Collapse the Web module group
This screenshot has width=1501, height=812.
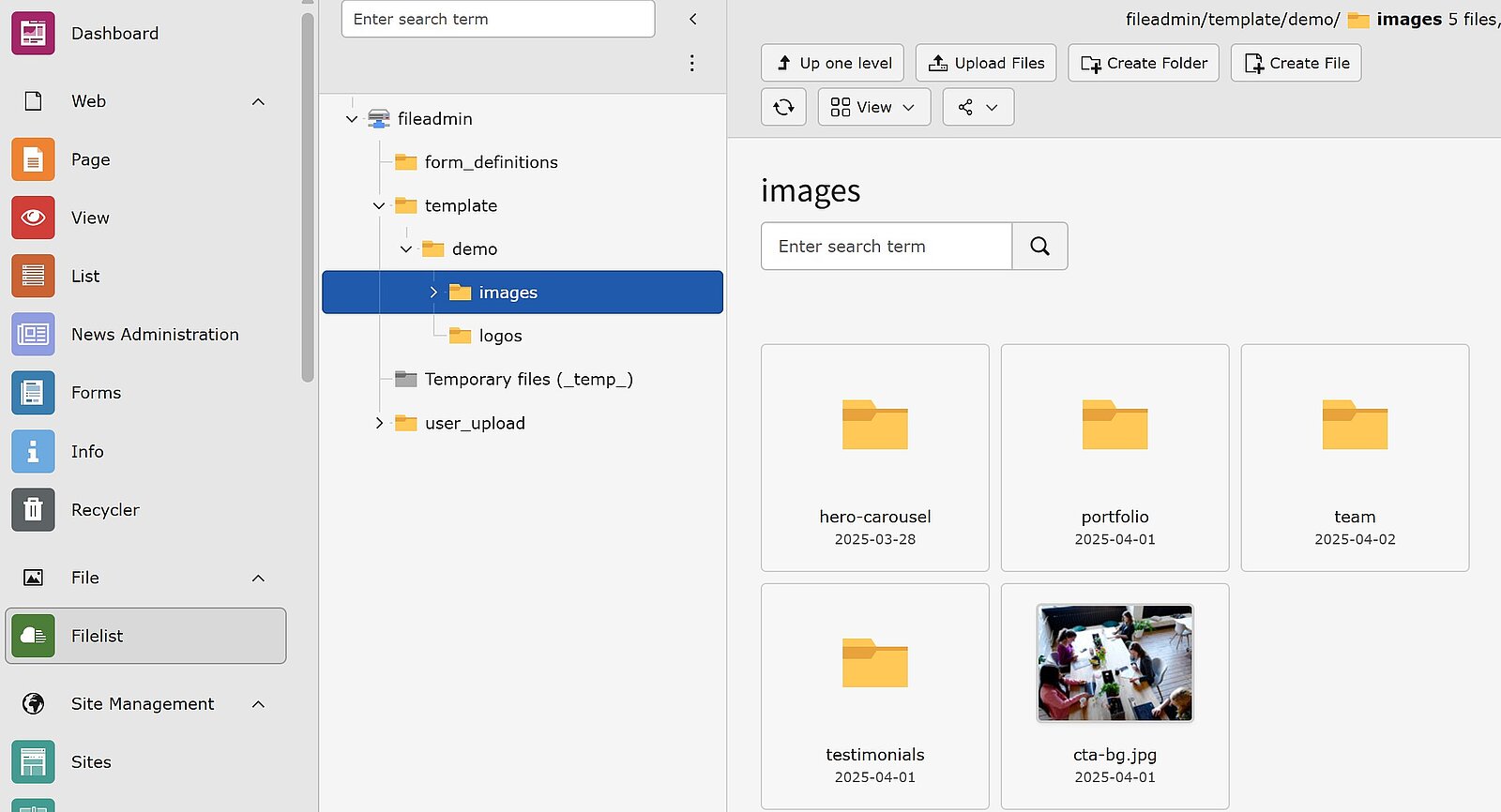tap(258, 101)
